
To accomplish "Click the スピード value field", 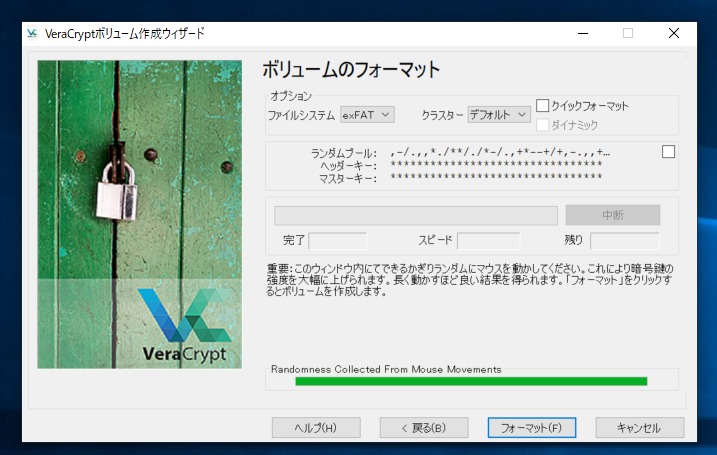I will [489, 241].
